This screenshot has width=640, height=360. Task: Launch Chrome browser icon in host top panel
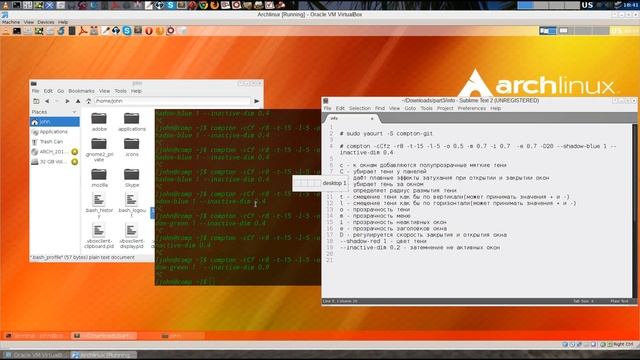pyautogui.click(x=203, y=5)
